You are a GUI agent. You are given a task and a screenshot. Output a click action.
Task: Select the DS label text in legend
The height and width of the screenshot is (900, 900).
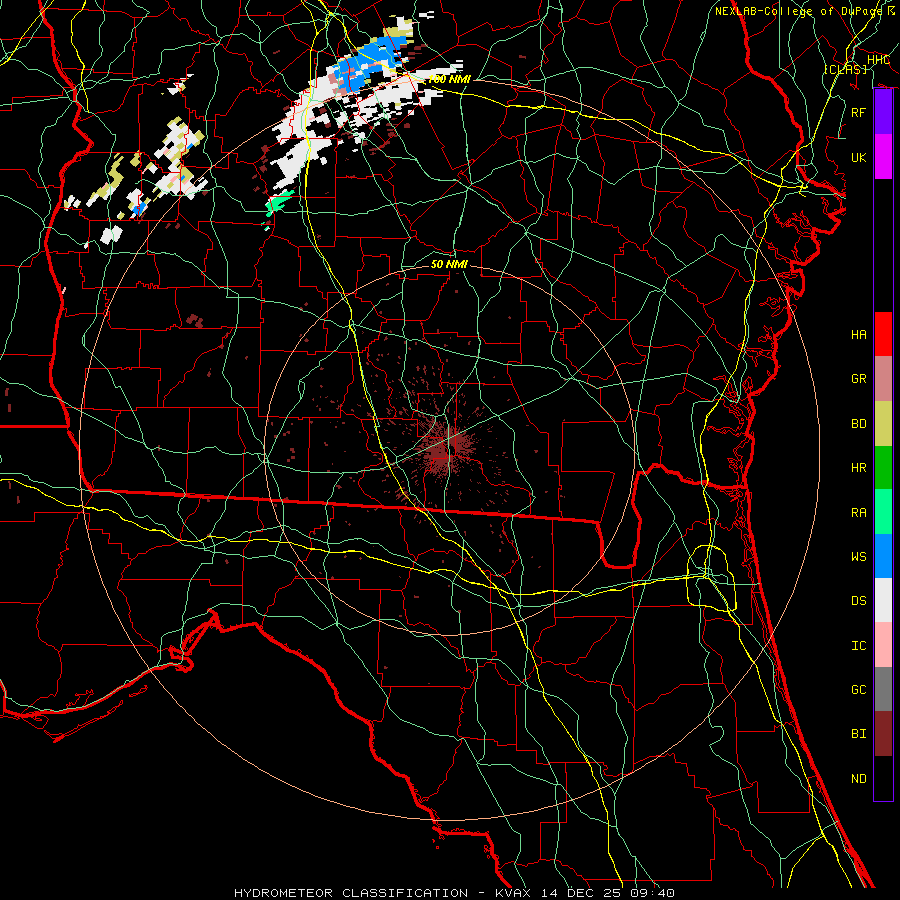858,601
